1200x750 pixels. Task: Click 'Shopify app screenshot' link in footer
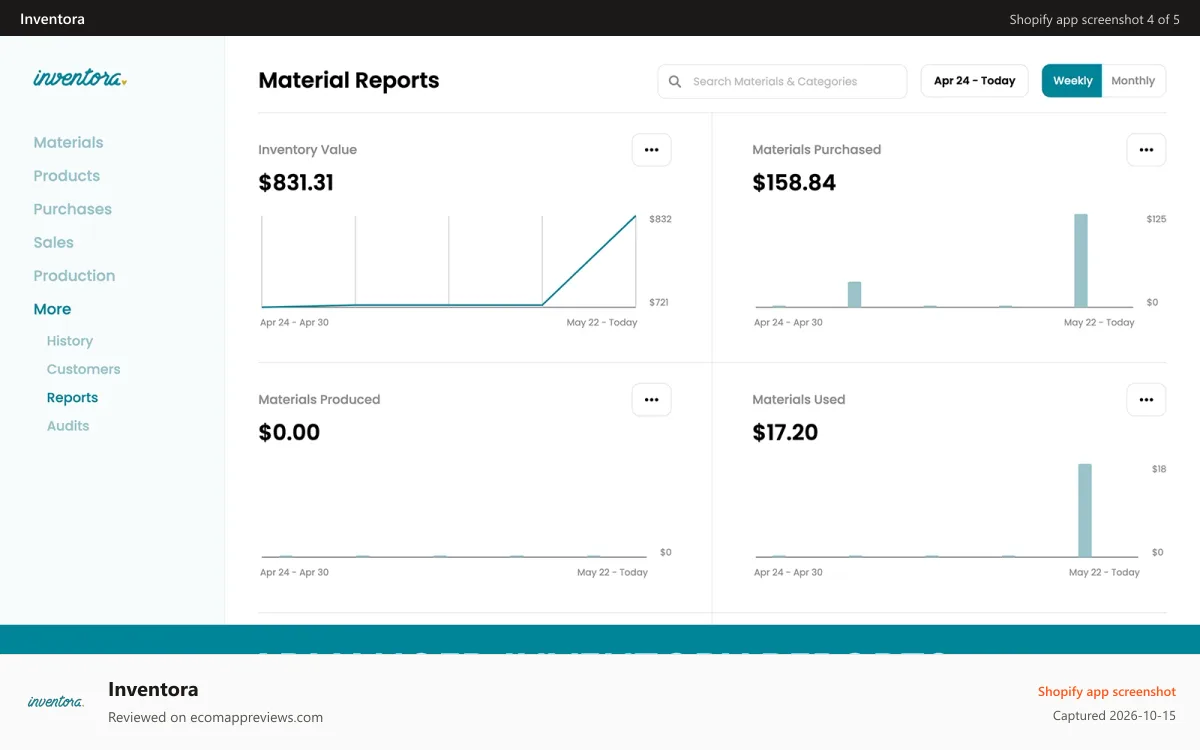click(1106, 692)
